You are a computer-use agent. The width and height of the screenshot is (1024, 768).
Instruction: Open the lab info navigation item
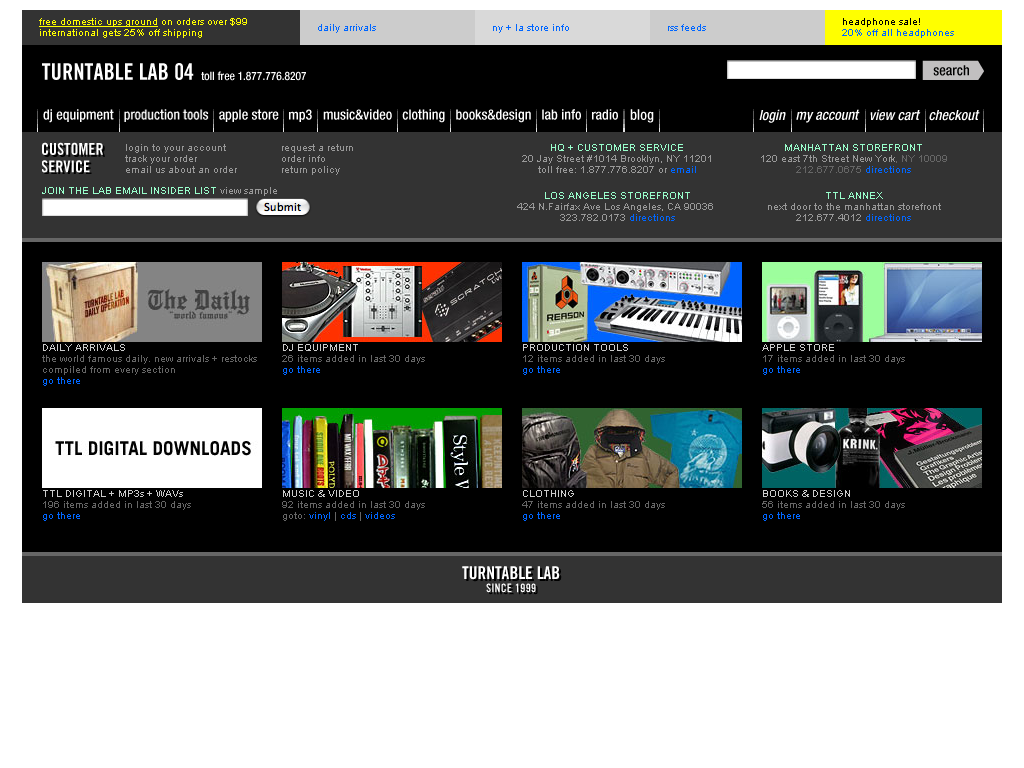tap(561, 116)
